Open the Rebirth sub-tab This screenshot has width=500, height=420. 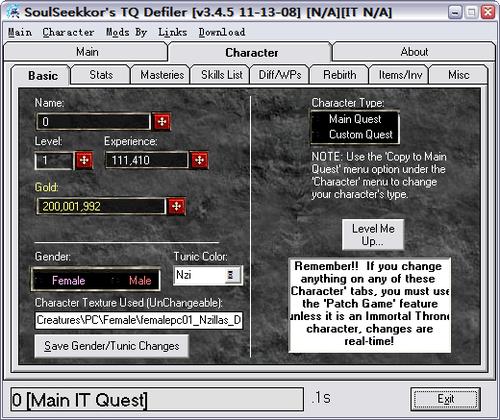tap(340, 75)
